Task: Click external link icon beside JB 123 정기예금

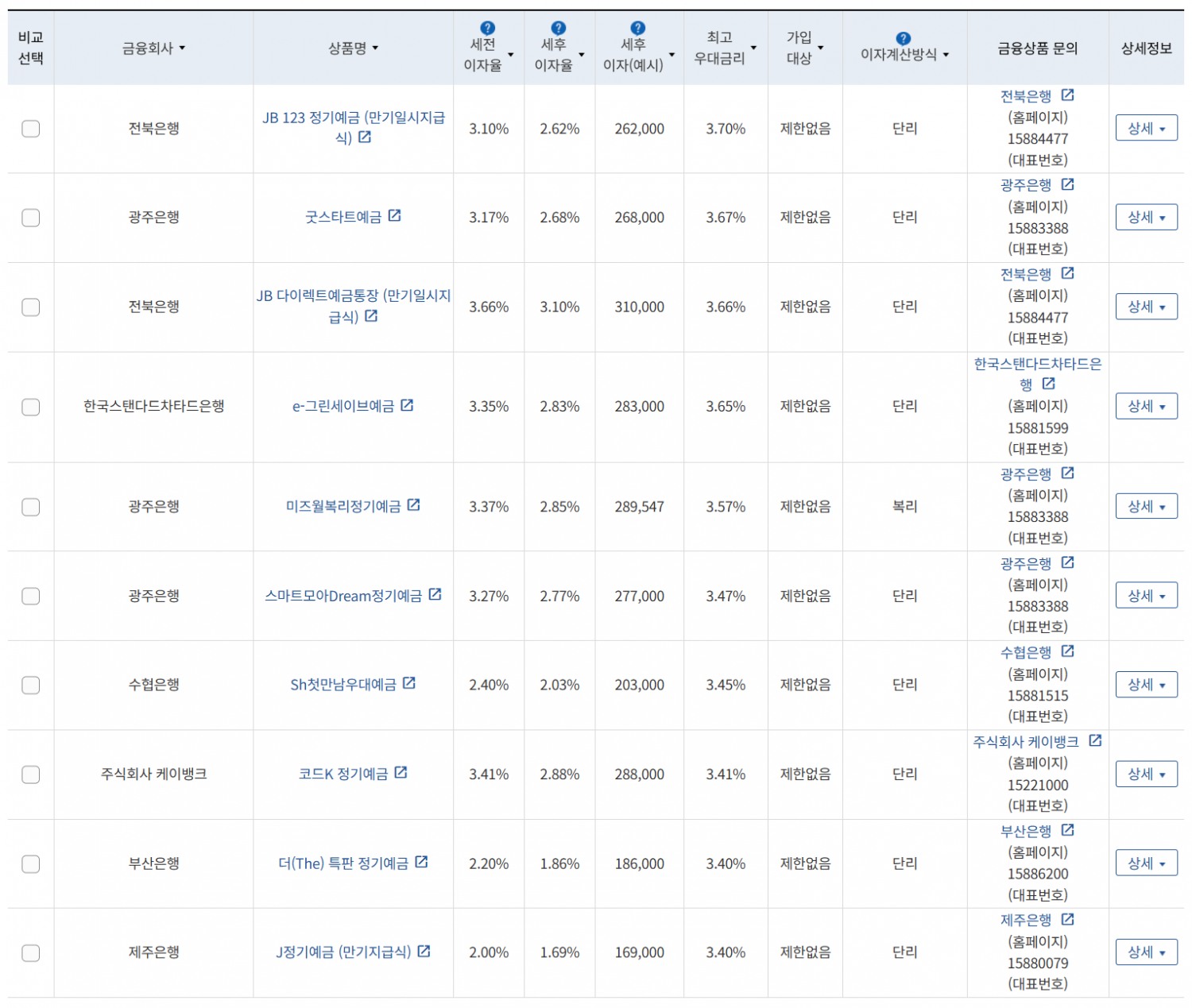Action: [365, 137]
